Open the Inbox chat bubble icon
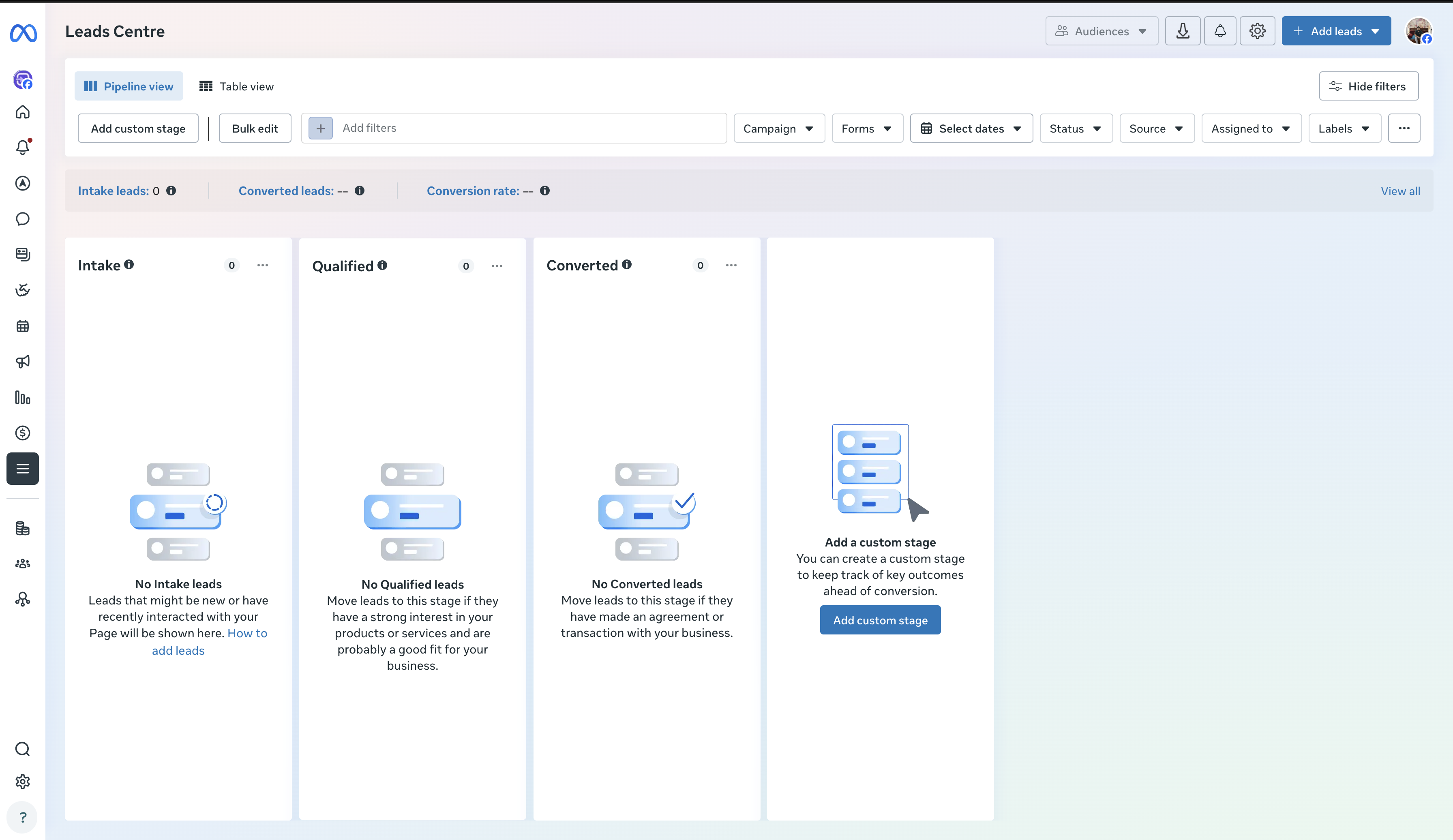Screen dimensions: 1453x840 coord(22,219)
